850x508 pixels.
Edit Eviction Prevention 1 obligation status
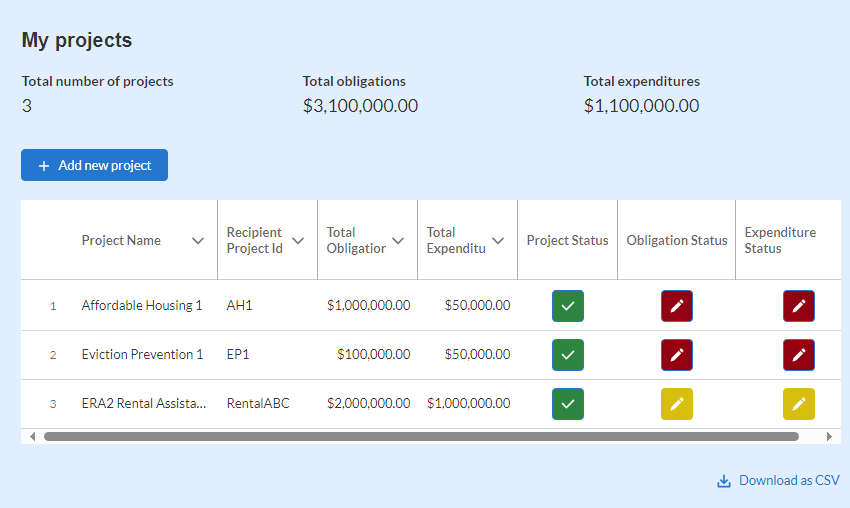pos(677,355)
